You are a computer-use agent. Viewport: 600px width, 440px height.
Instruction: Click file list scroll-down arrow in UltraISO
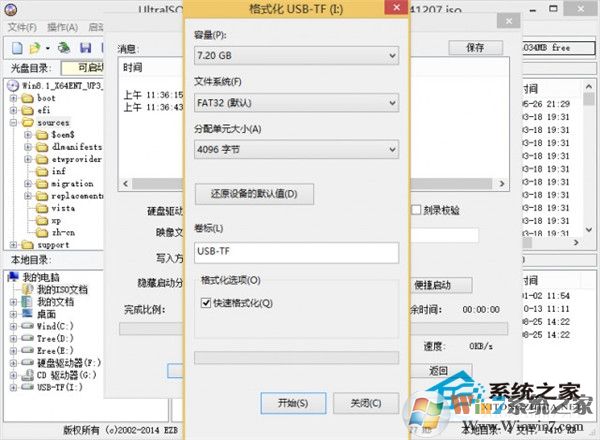(589, 230)
